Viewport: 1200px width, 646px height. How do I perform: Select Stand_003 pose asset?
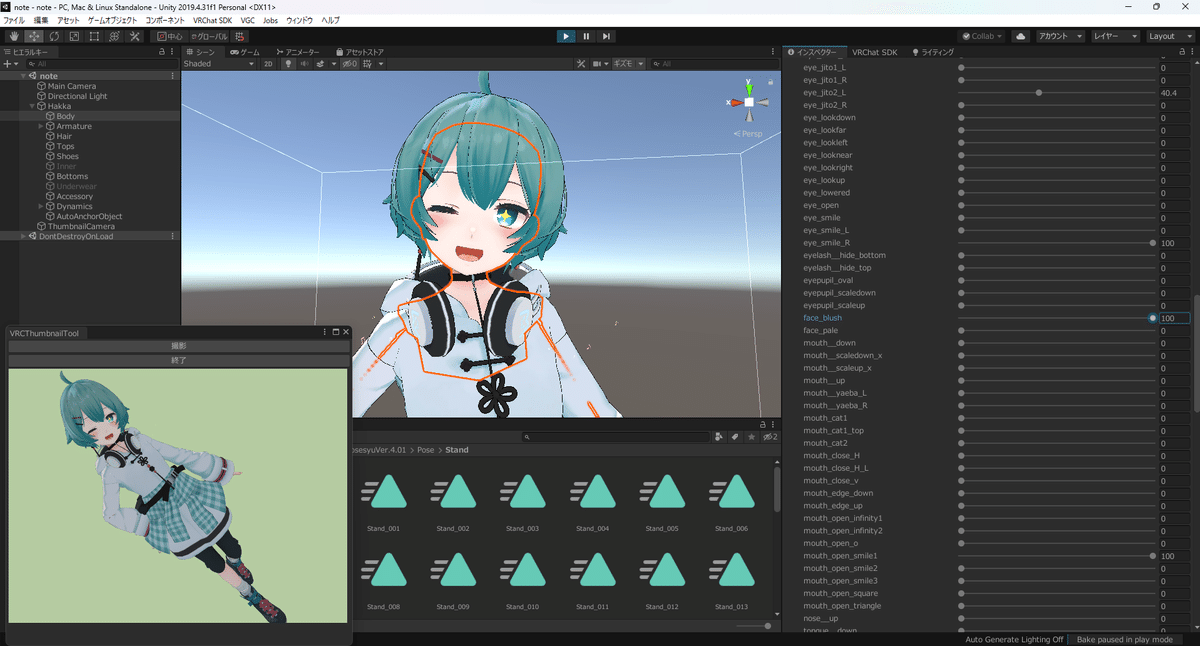point(522,501)
